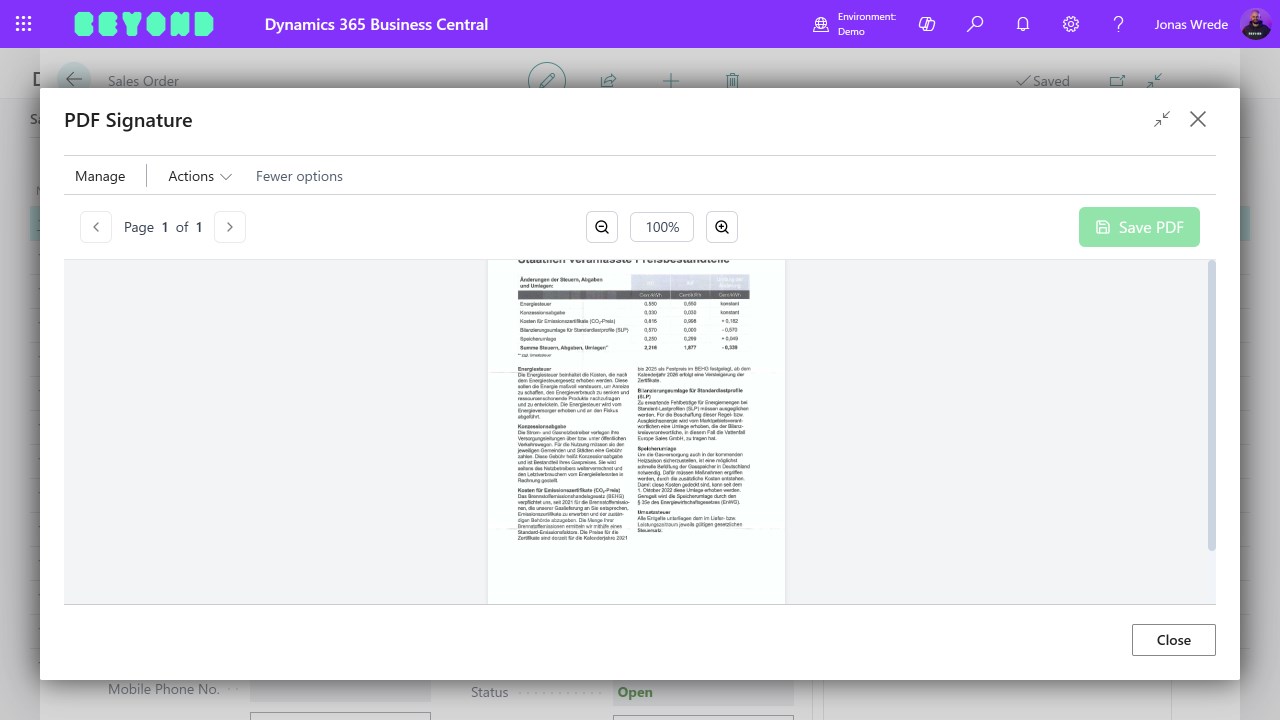Open the Business Central help menu
This screenshot has height=720, width=1280.
tap(1119, 24)
